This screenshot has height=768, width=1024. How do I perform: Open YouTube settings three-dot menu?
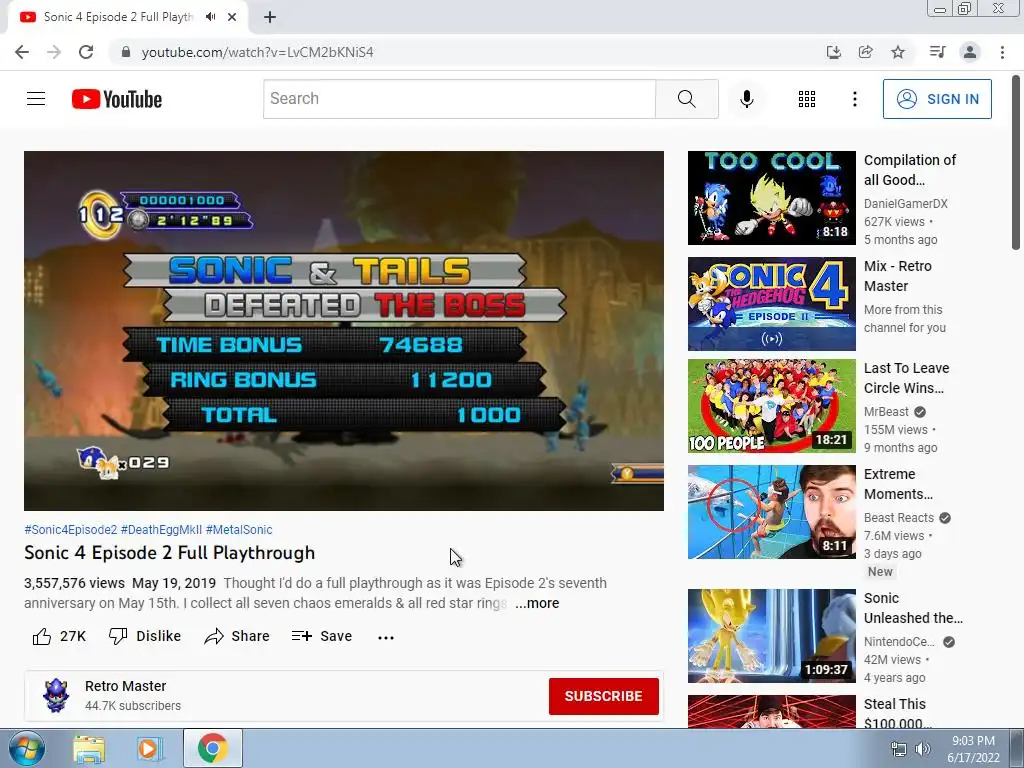[854, 99]
